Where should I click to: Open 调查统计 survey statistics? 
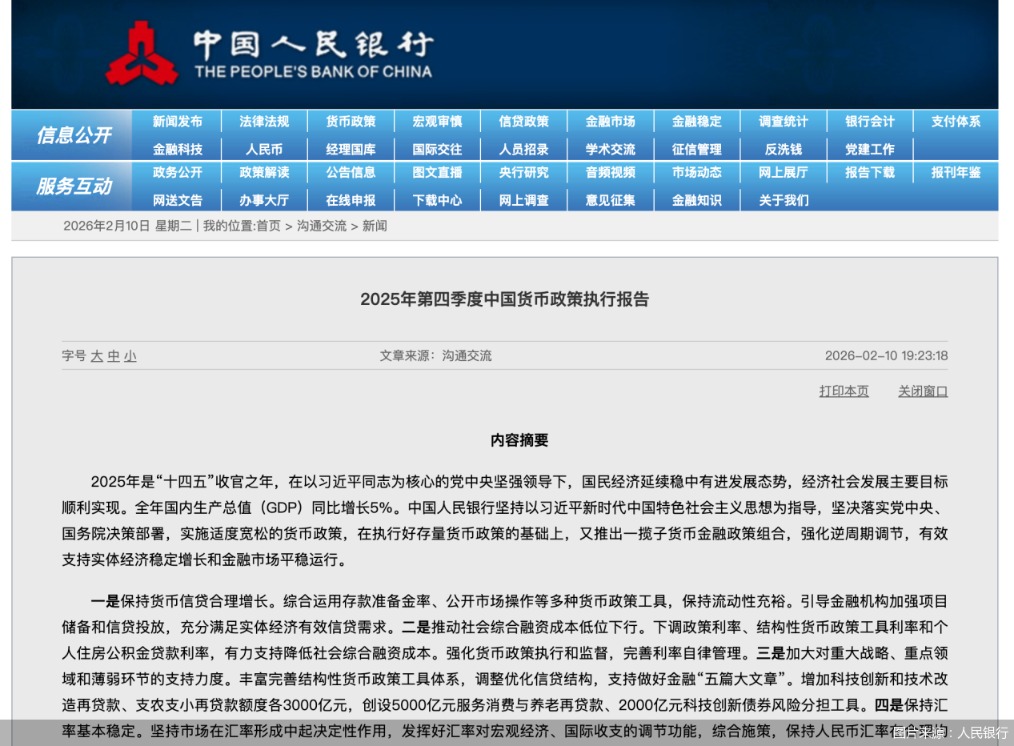pyautogui.click(x=782, y=121)
